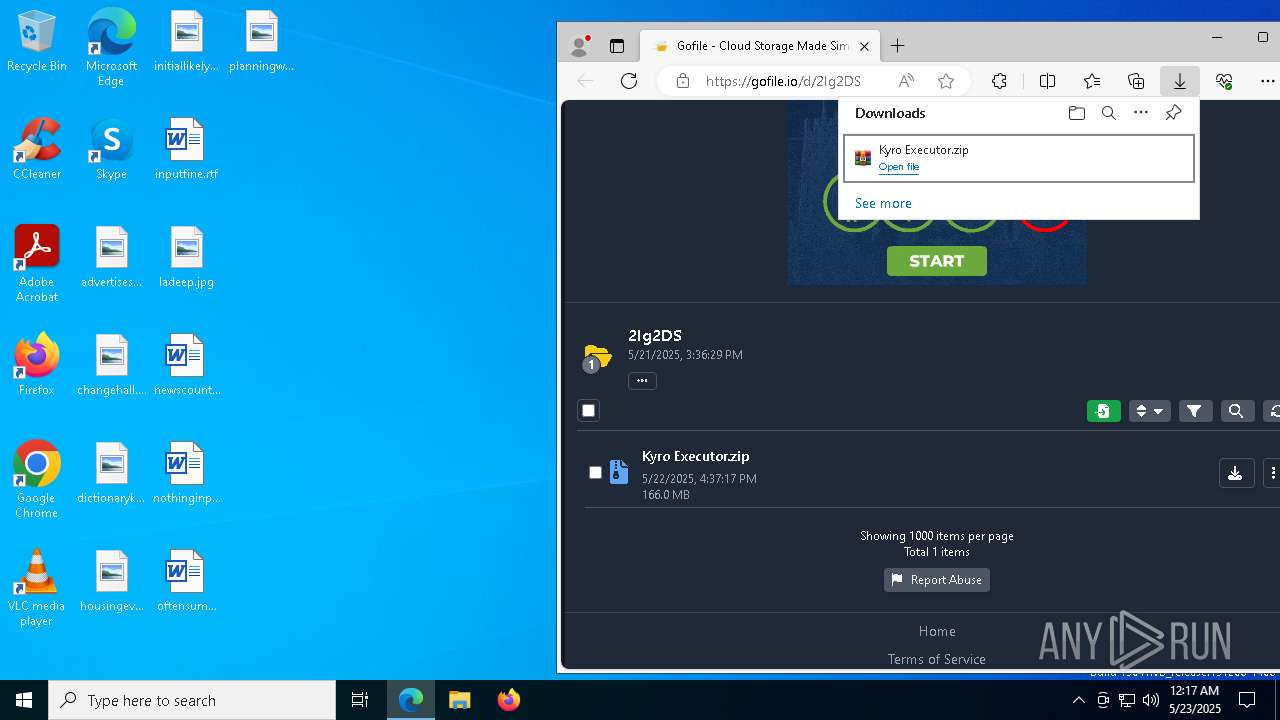This screenshot has width=1280, height=720.
Task: Open volume control in system tray
Action: coord(1151,700)
